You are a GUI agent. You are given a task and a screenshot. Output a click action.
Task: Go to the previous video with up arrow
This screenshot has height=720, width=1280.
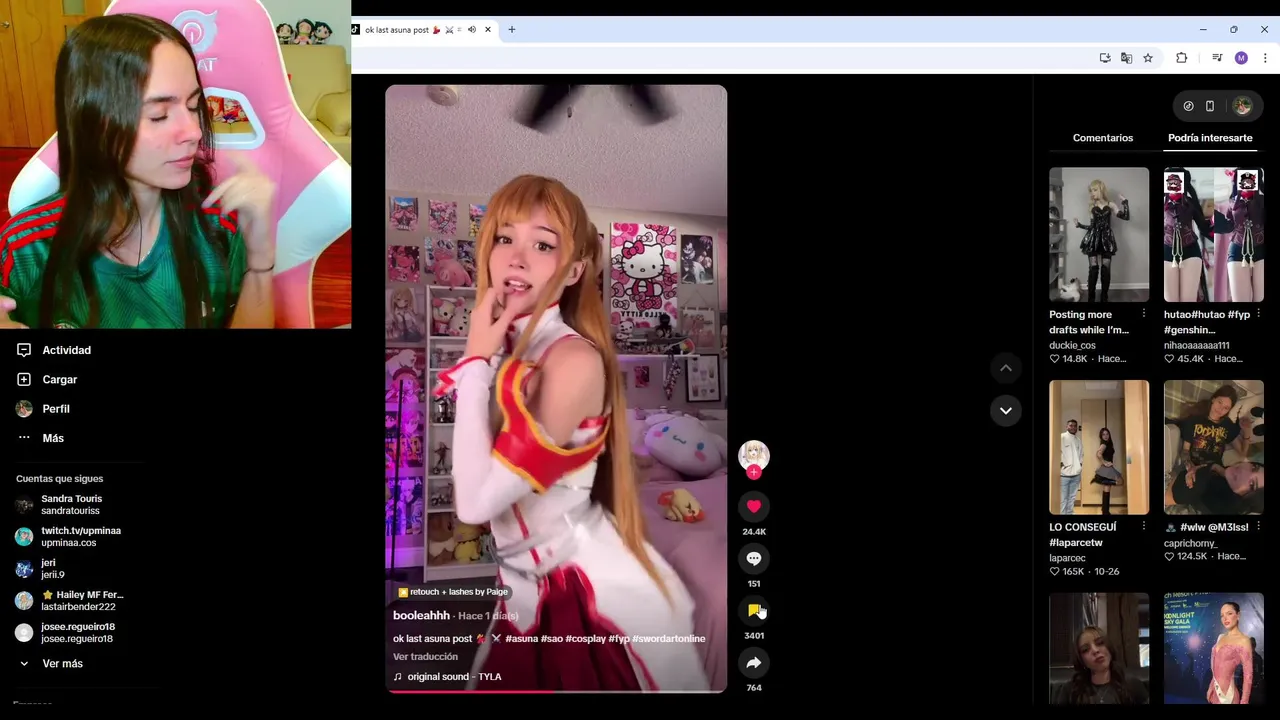pyautogui.click(x=1006, y=368)
